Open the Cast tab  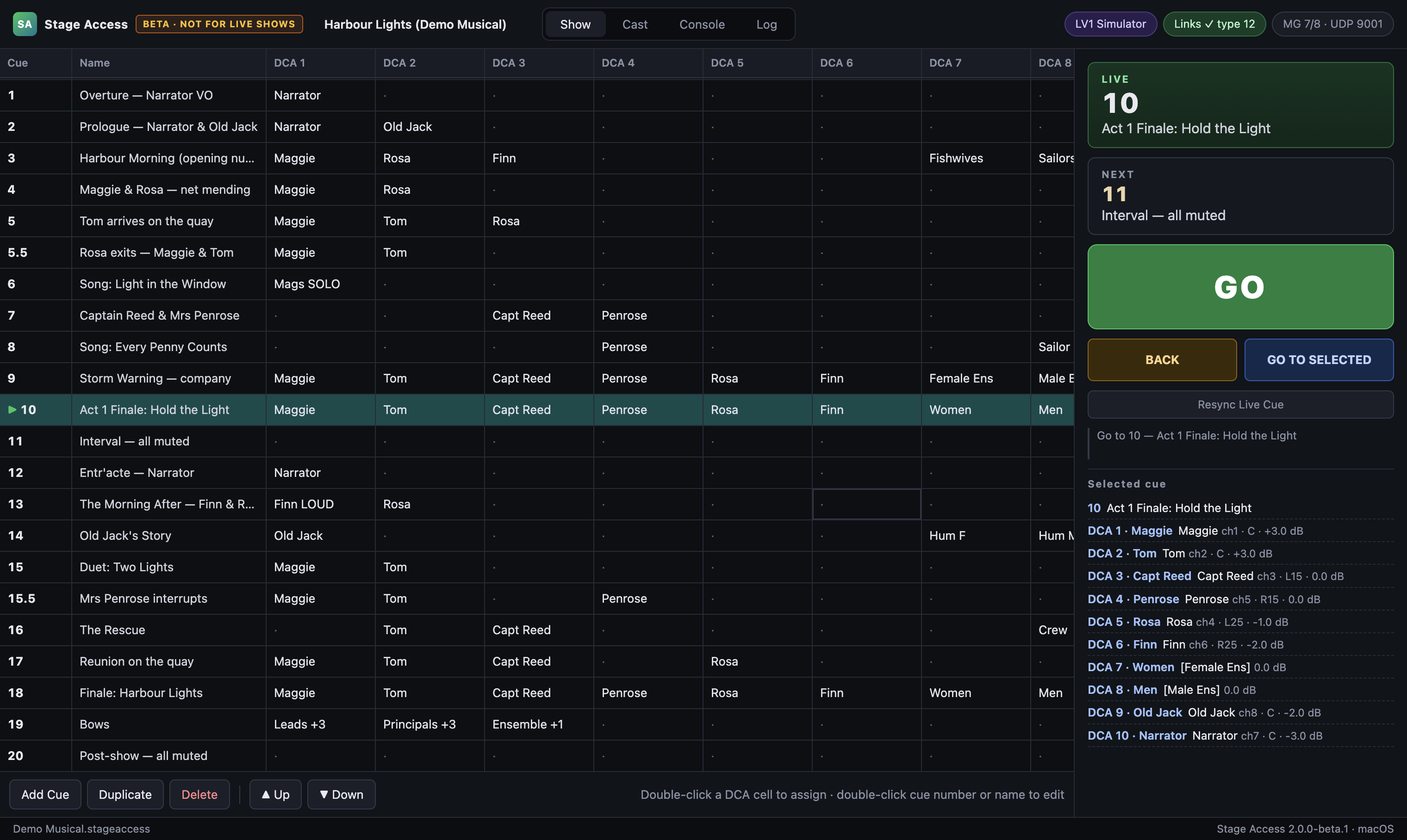635,25
